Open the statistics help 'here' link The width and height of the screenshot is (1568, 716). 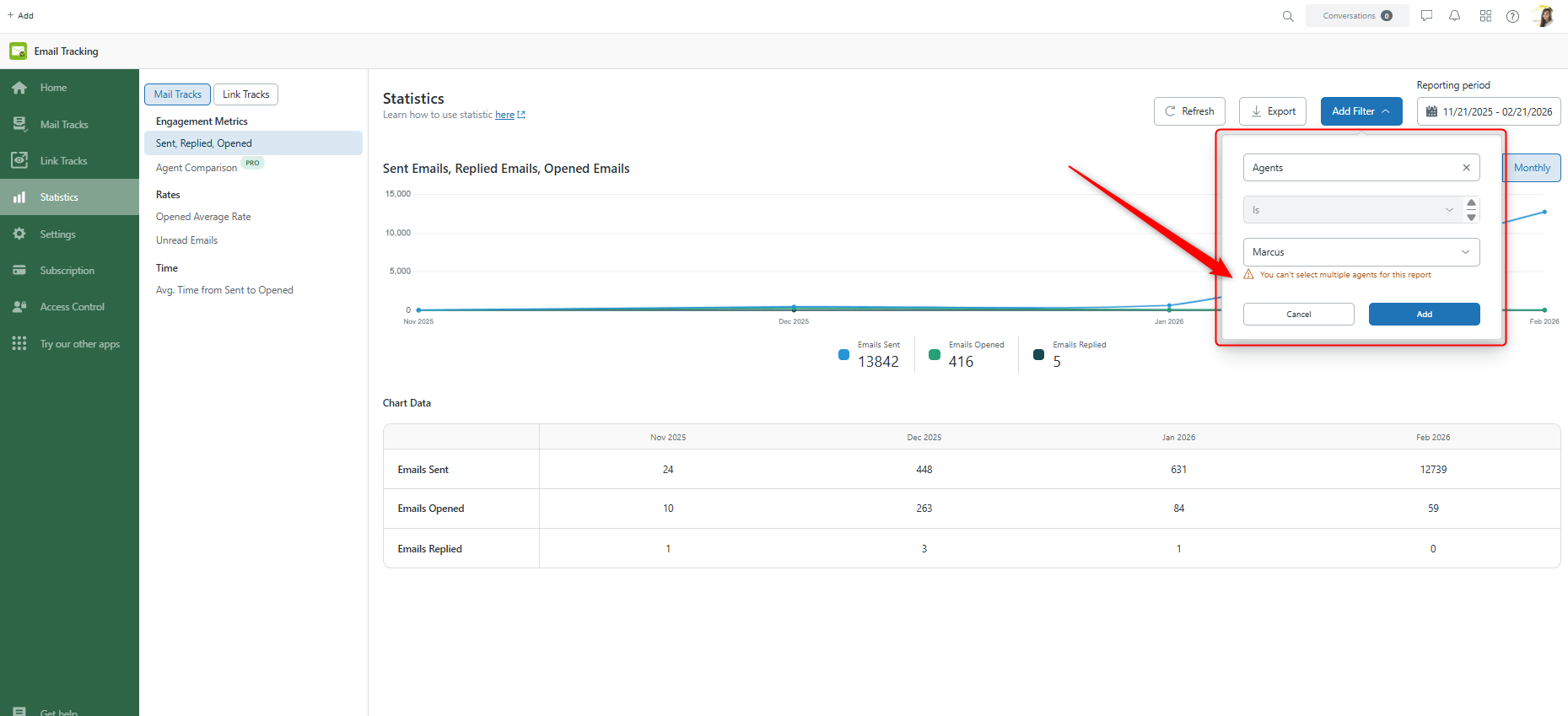504,116
